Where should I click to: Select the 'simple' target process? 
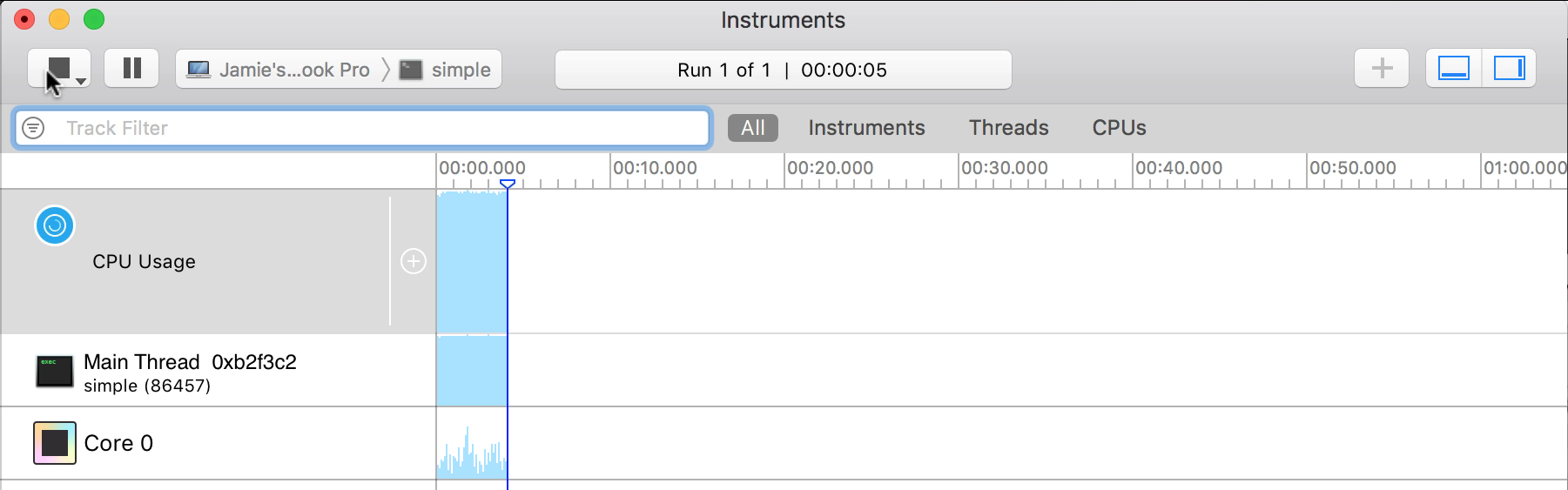click(x=446, y=70)
